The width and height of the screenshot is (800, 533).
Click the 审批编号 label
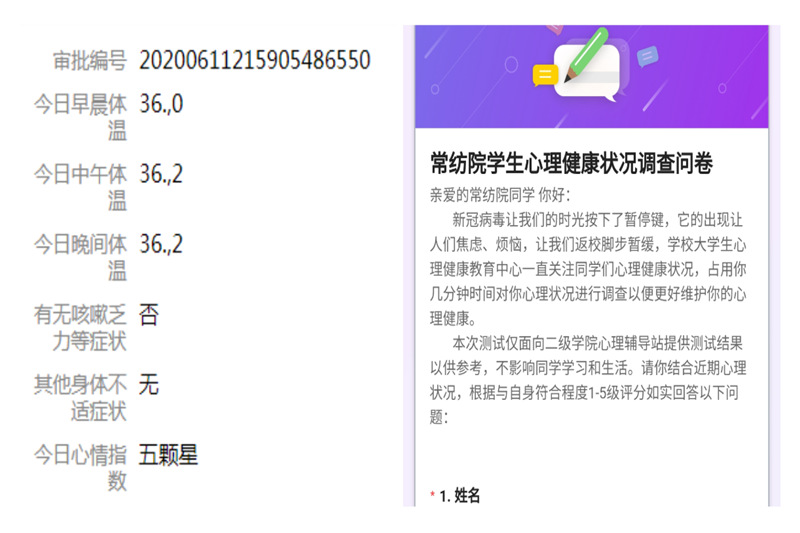click(90, 61)
